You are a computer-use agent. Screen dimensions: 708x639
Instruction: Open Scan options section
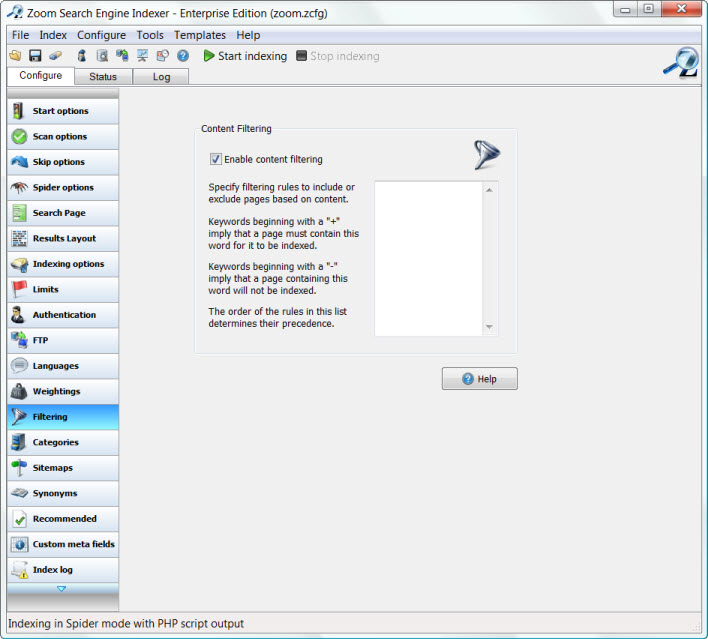pos(63,136)
